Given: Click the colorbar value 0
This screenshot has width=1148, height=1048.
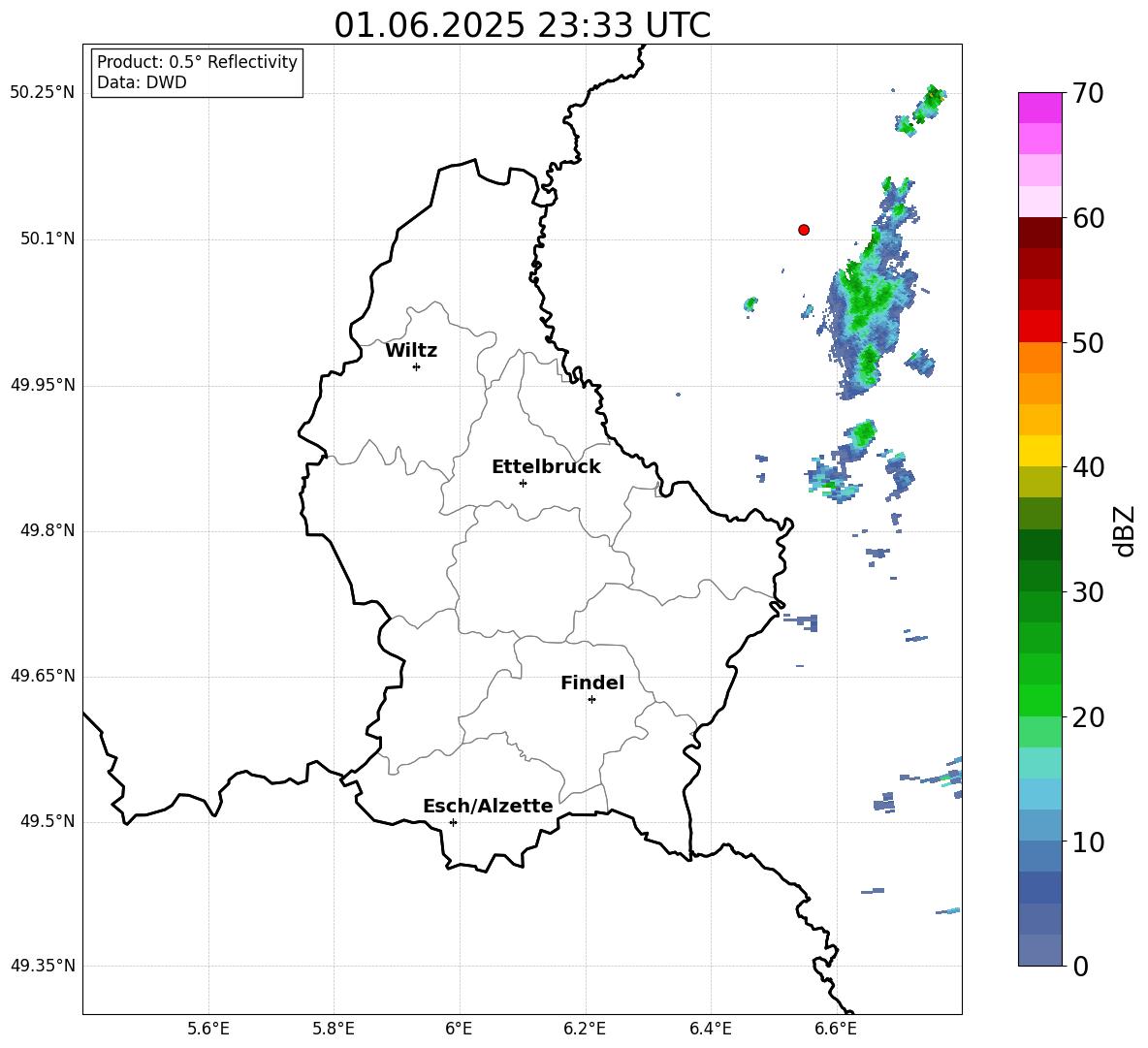Looking at the screenshot, I should [x=1080, y=966].
